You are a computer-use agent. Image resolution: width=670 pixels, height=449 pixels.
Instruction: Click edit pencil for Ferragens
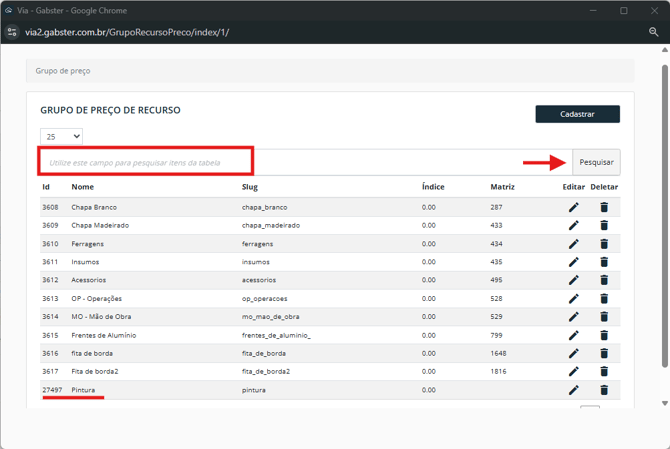[574, 244]
